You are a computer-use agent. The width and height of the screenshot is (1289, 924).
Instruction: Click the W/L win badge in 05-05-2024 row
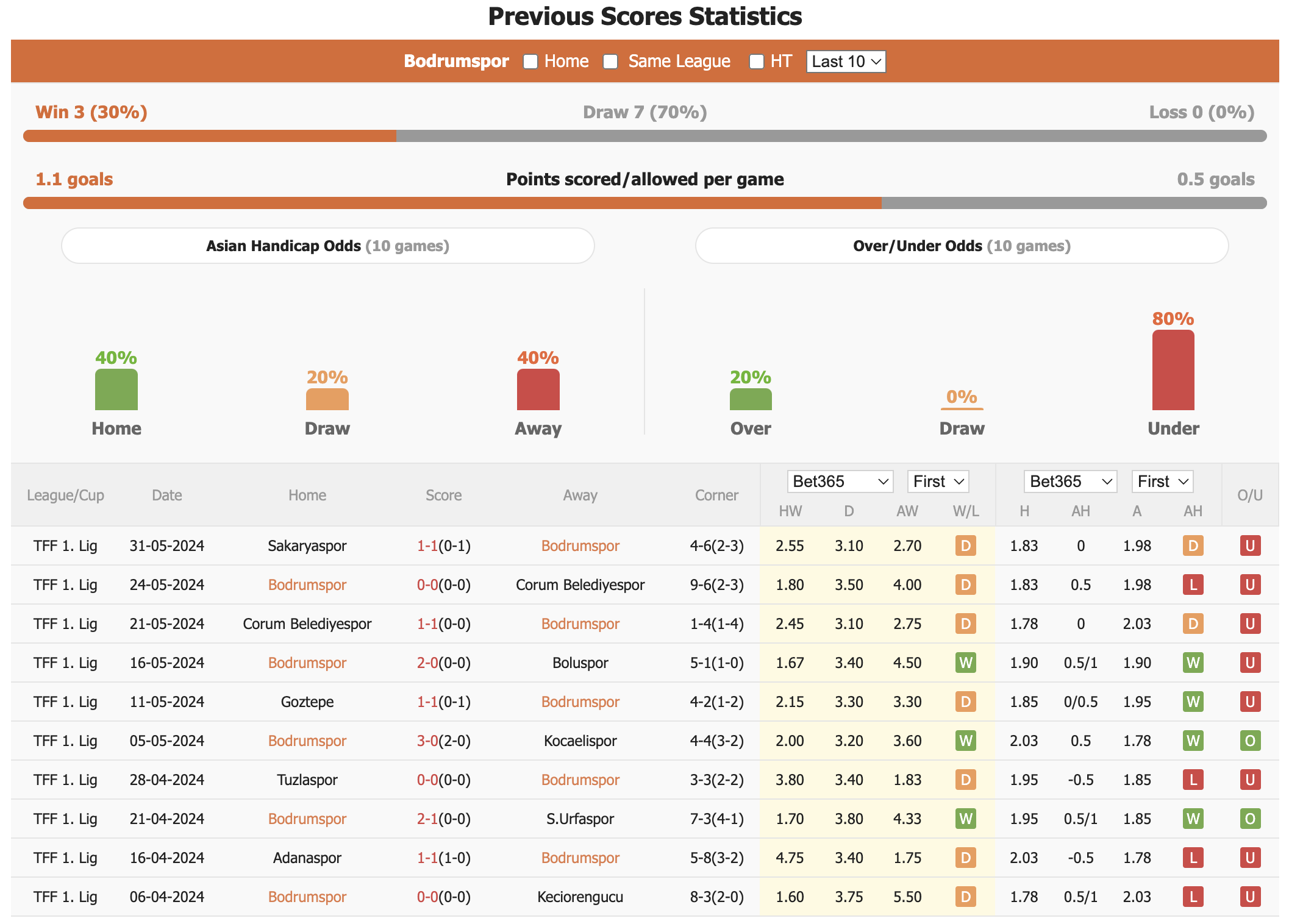coord(966,741)
